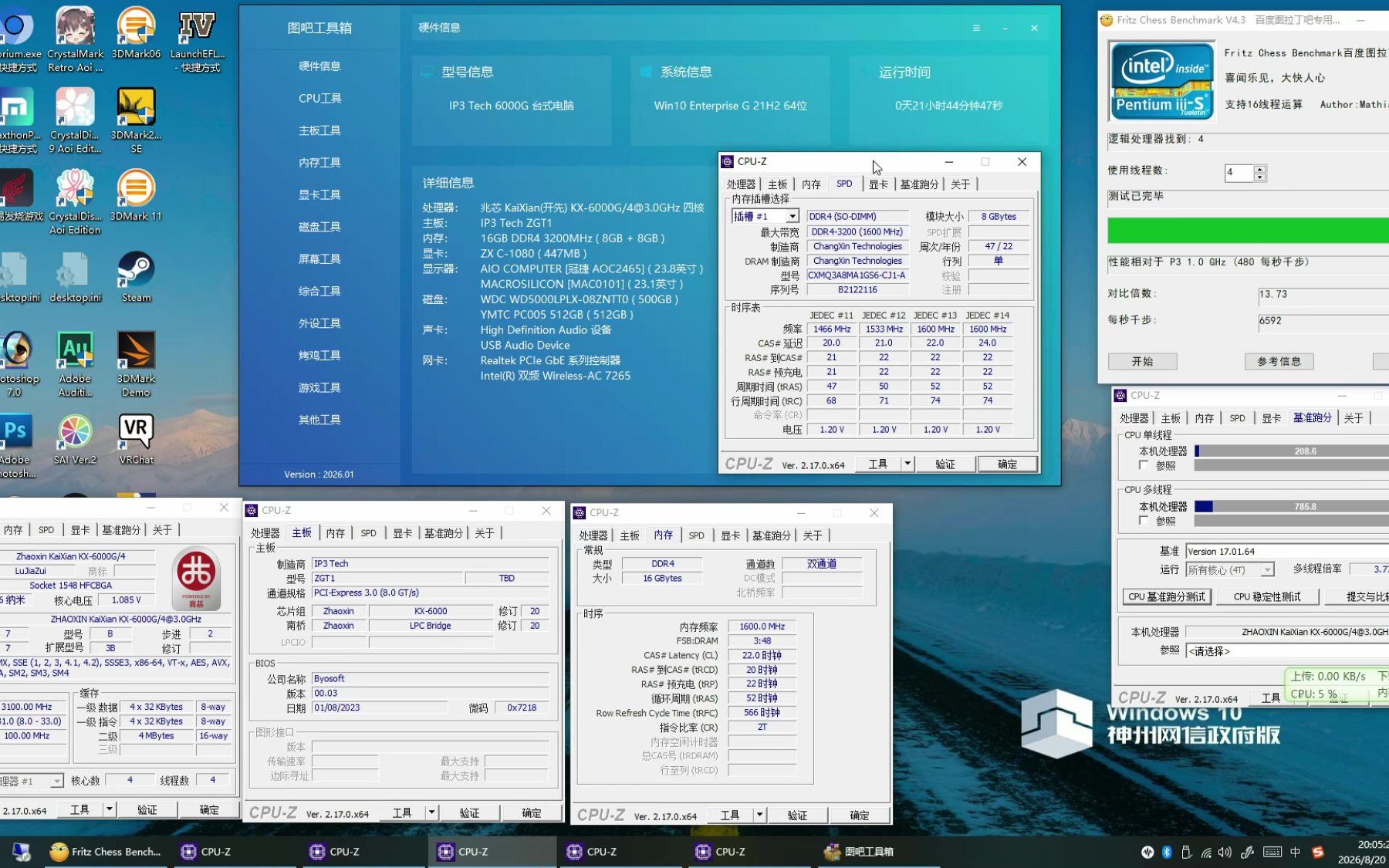Image resolution: width=1389 pixels, height=868 pixels.
Task: Open the SAI Ver.2 desktop shortcut
Action: (75, 440)
